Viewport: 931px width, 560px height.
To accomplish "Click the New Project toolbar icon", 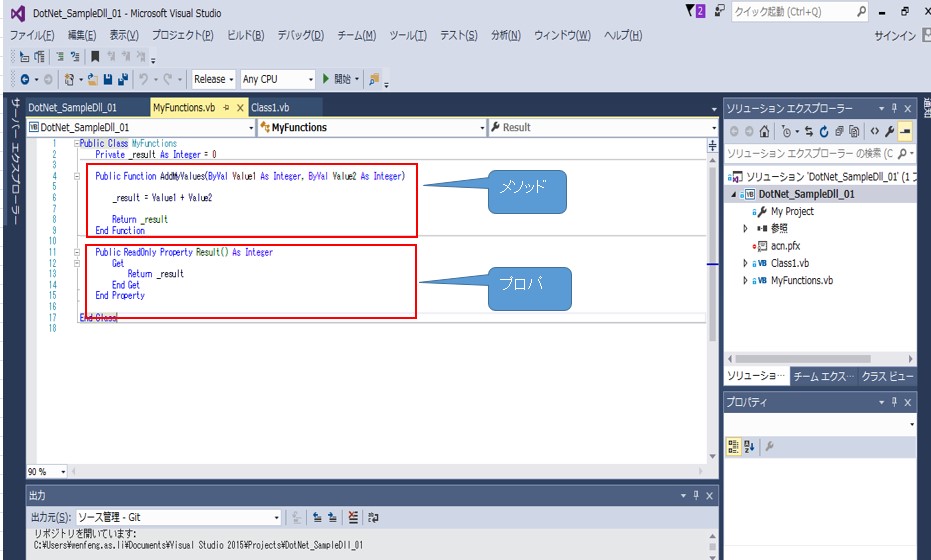I will 69,79.
